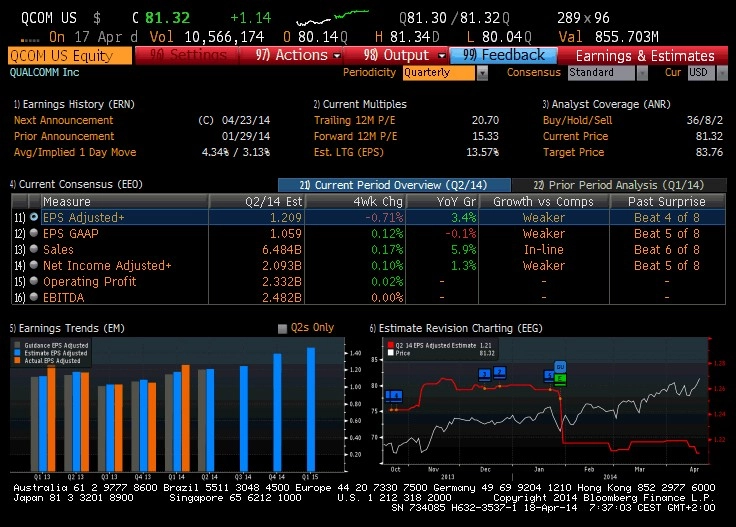Screen dimensions: 736x527
Task: Click the GU guidance marker on revision chart
Action: click(560, 367)
